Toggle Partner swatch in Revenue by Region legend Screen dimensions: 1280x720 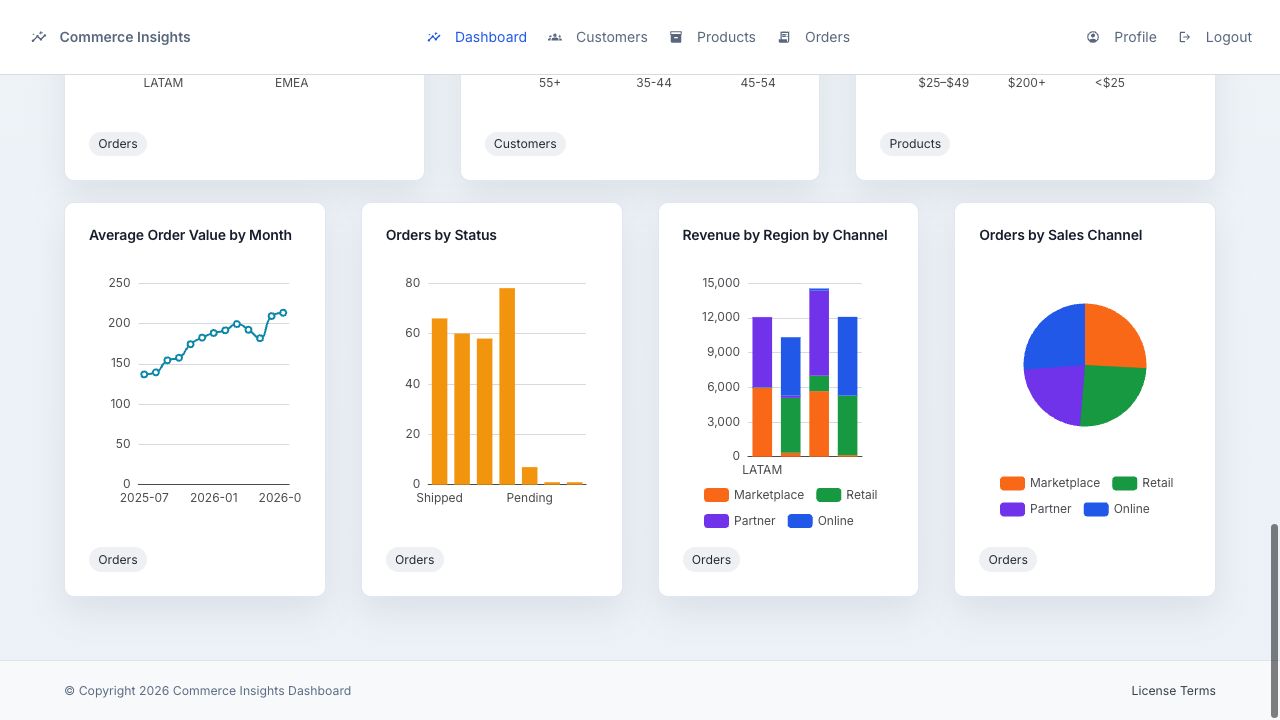pos(716,521)
